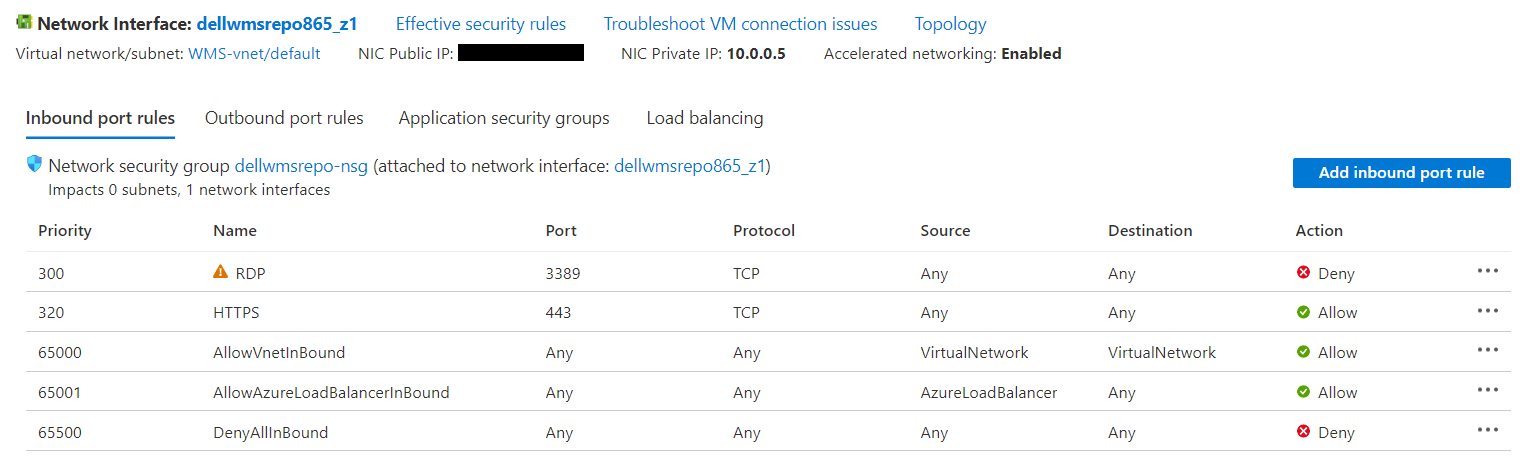
Task: Click the network interface icon beside the title
Action: (25, 24)
